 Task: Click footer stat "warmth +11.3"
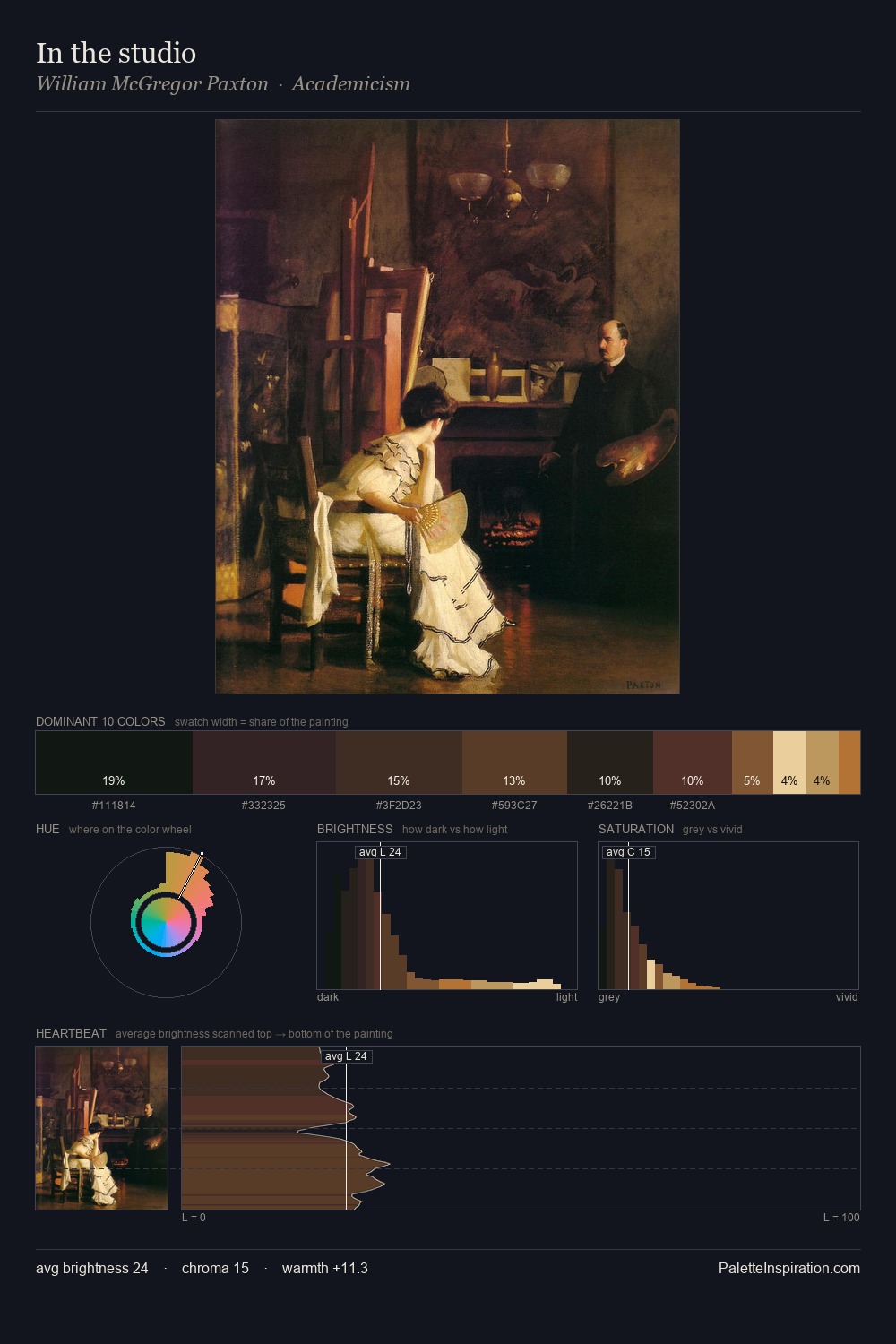coord(325,1268)
